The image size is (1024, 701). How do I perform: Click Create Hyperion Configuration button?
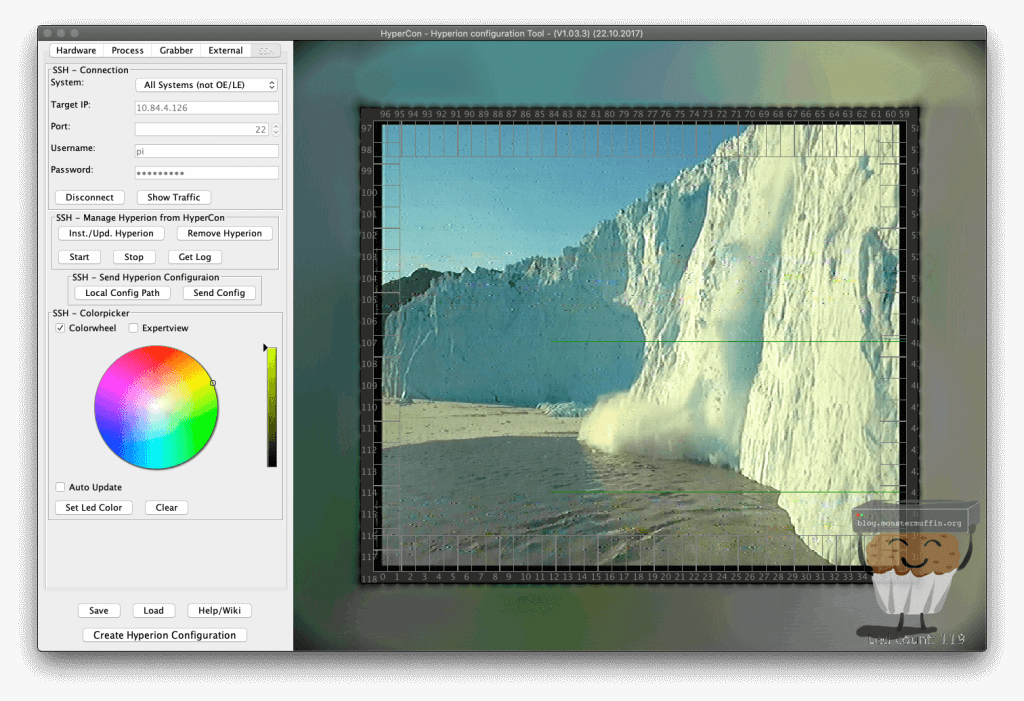pyautogui.click(x=165, y=635)
